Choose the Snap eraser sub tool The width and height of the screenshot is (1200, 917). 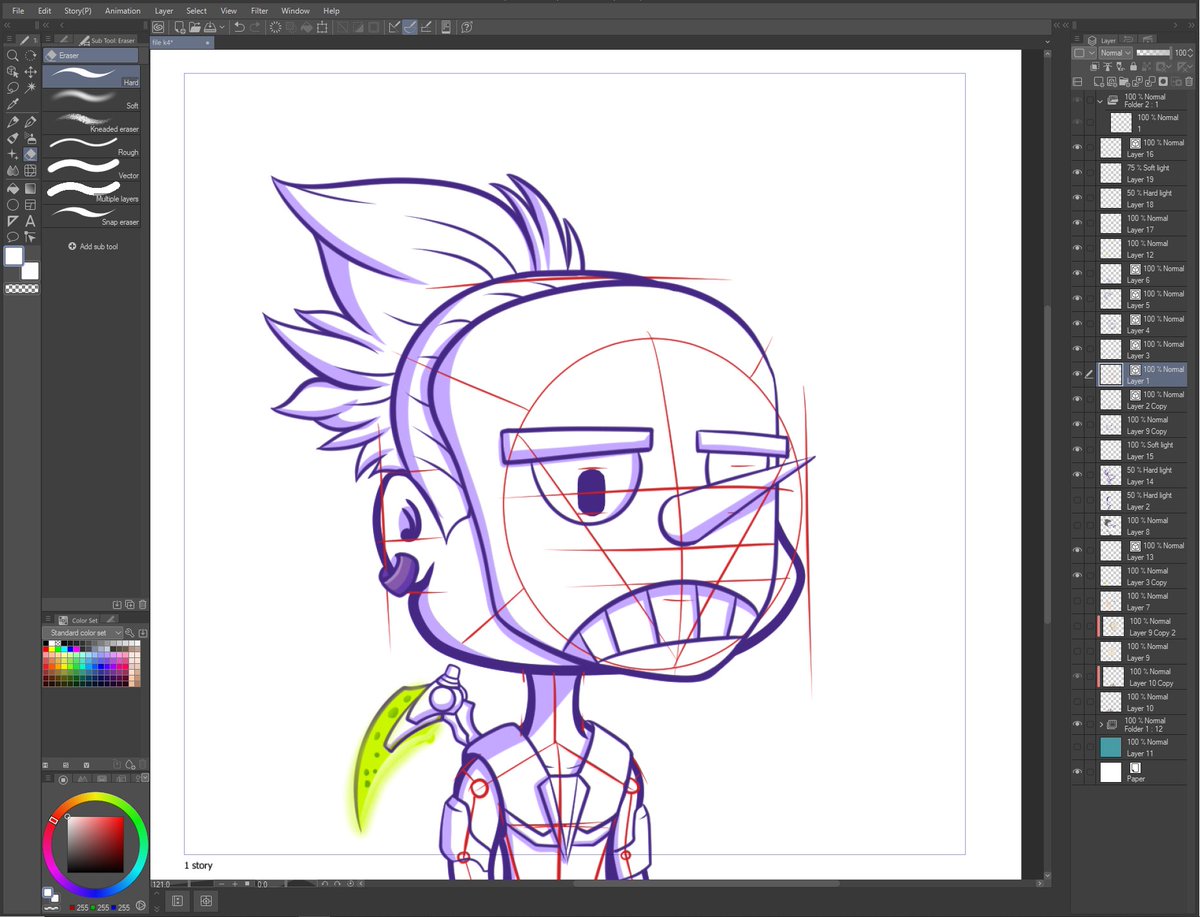(91, 214)
